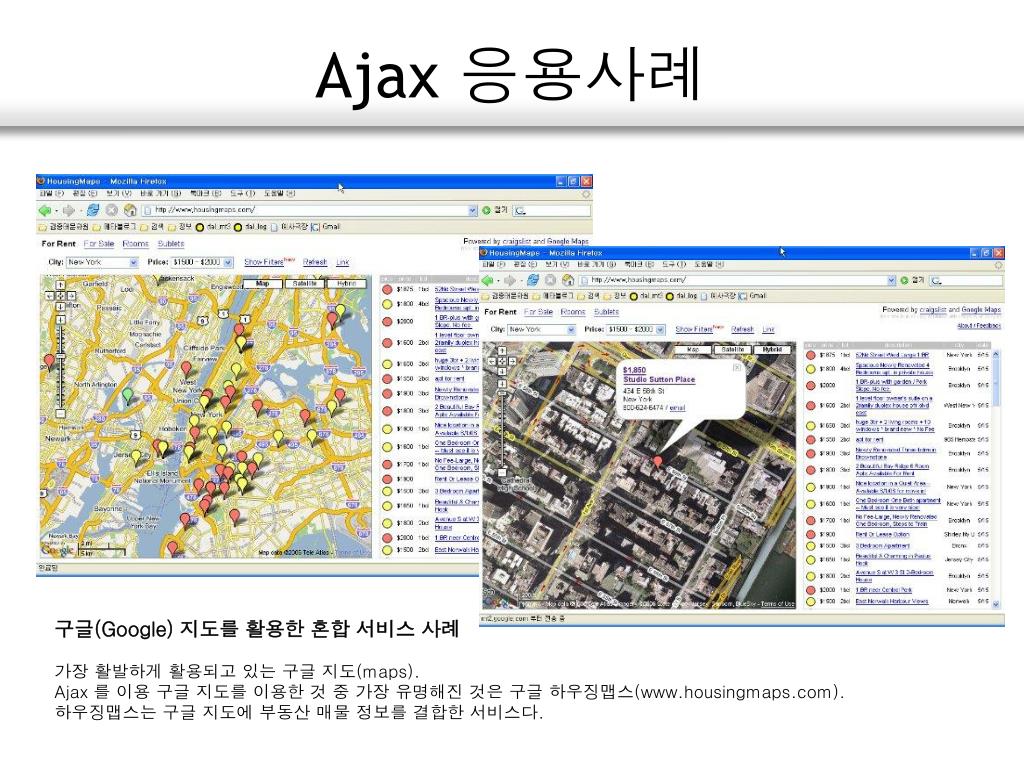The width and height of the screenshot is (1024, 768).
Task: Click the Home icon in the street-map window
Action: coord(130,210)
